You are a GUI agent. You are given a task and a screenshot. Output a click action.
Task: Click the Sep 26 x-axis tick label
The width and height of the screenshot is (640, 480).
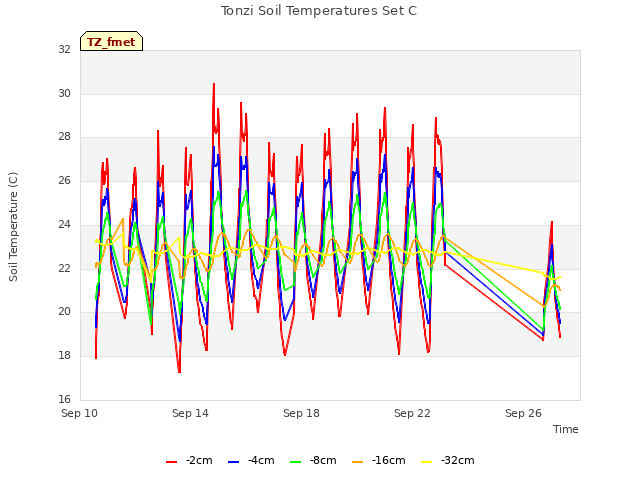(x=523, y=413)
